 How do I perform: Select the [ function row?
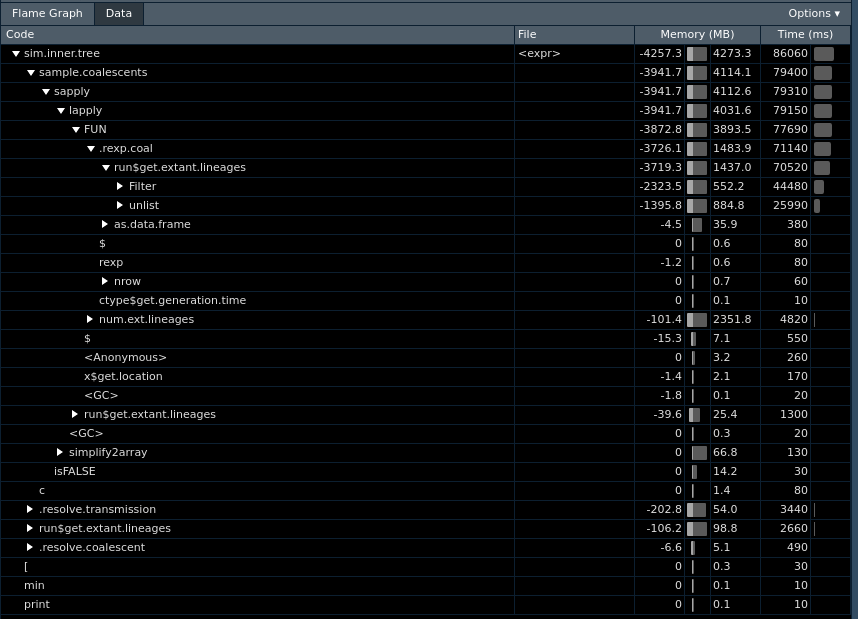[426, 566]
